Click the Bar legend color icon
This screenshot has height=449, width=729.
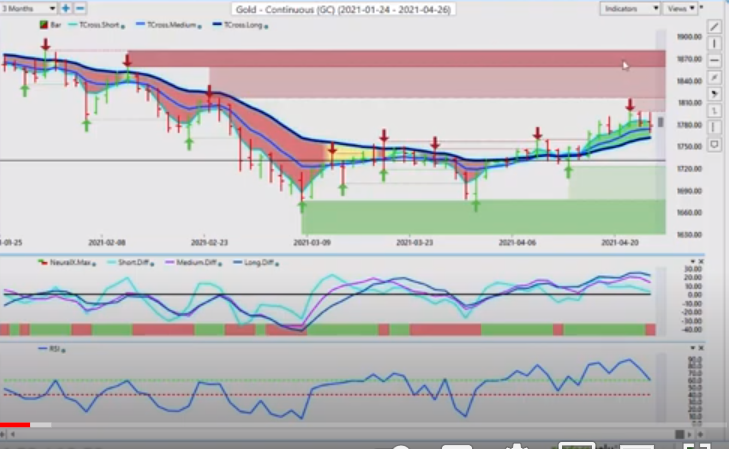pyautogui.click(x=44, y=25)
